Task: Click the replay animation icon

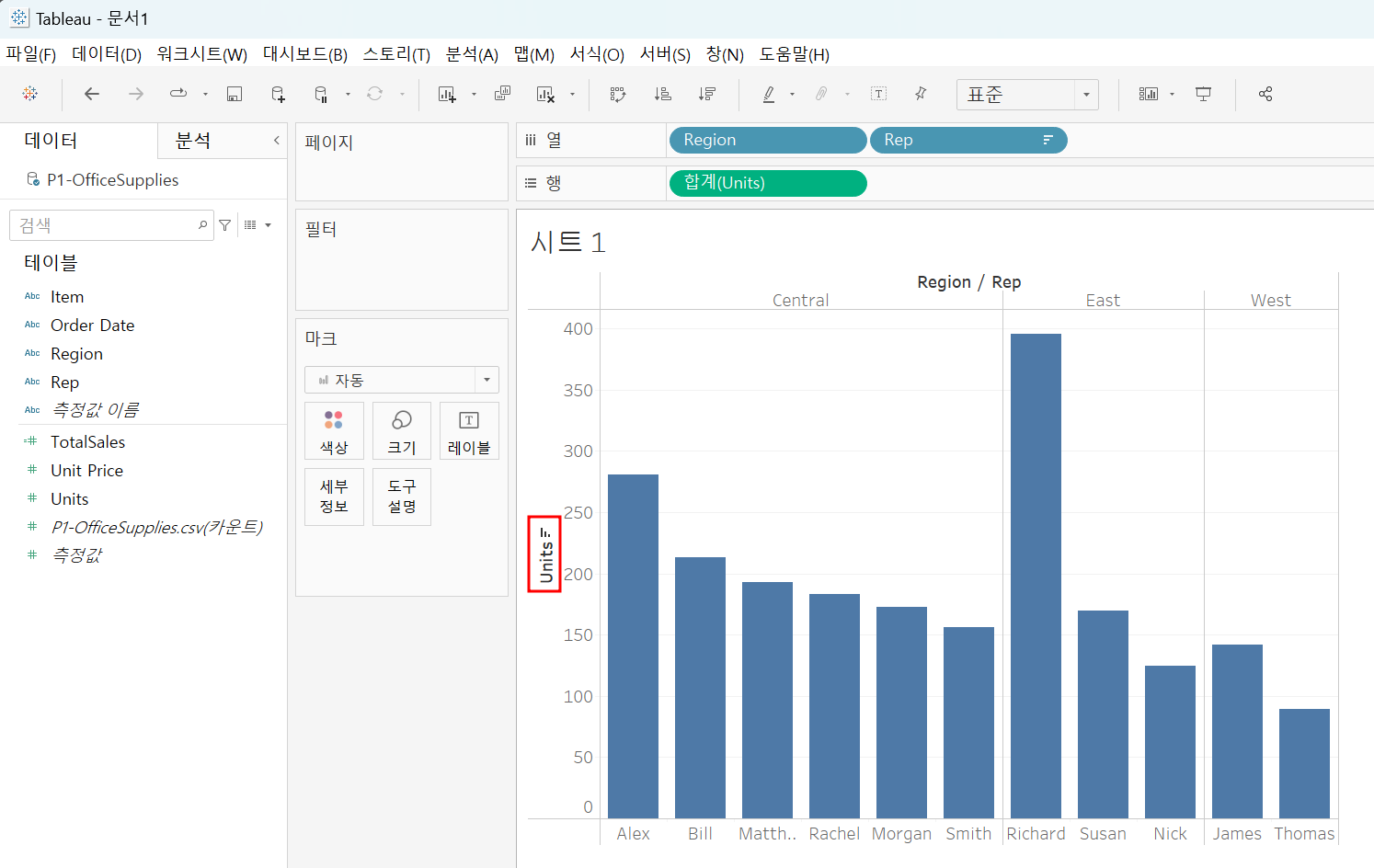Action: point(178,94)
